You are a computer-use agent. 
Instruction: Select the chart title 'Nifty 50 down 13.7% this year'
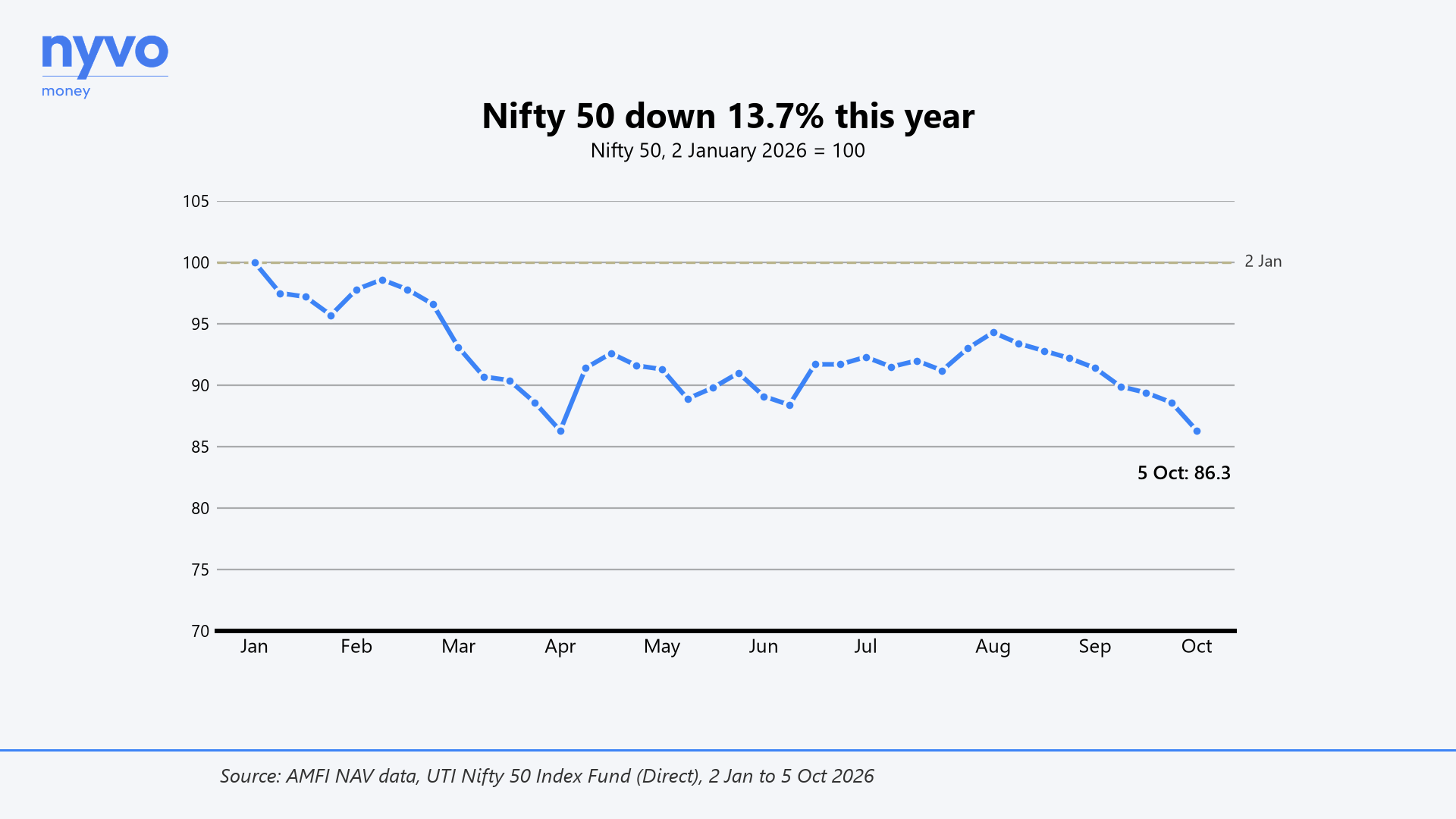[728, 116]
